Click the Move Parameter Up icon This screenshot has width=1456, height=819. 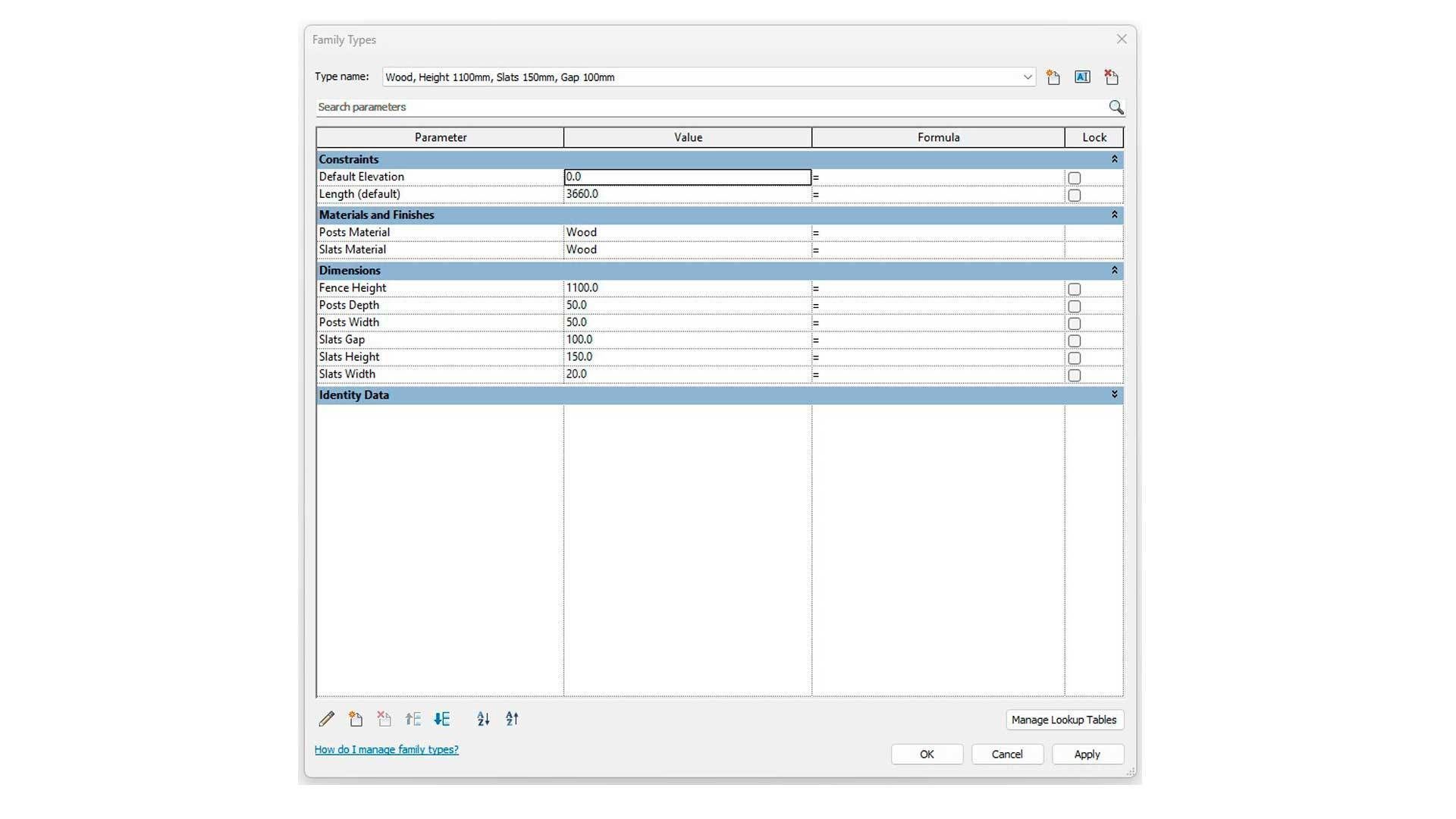pos(413,719)
